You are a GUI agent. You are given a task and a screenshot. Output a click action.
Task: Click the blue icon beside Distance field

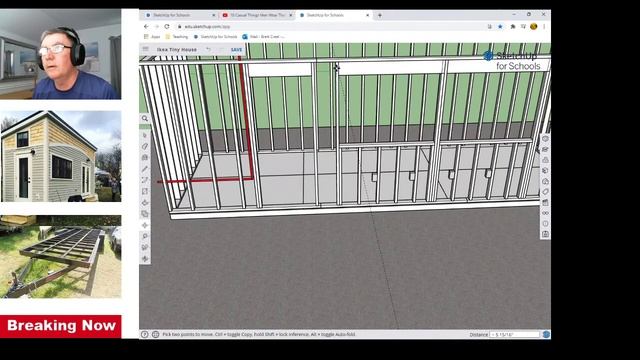tap(546, 334)
